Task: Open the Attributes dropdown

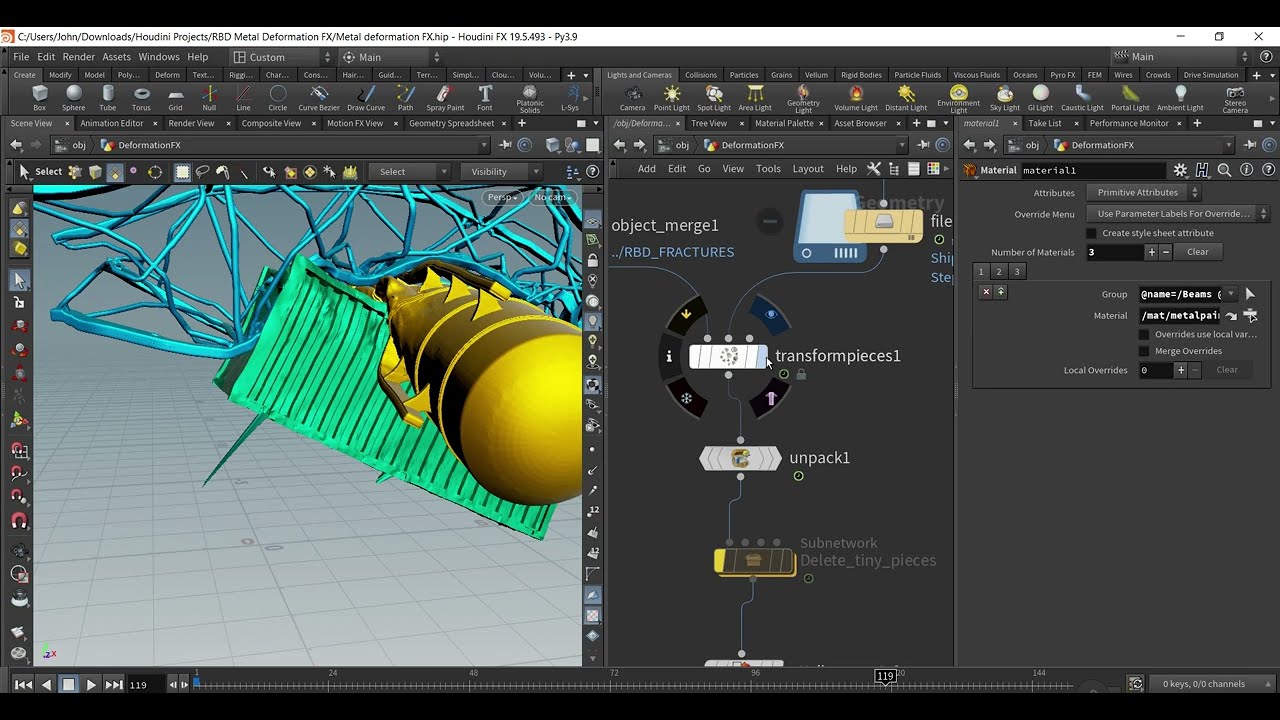Action: 1144,192
